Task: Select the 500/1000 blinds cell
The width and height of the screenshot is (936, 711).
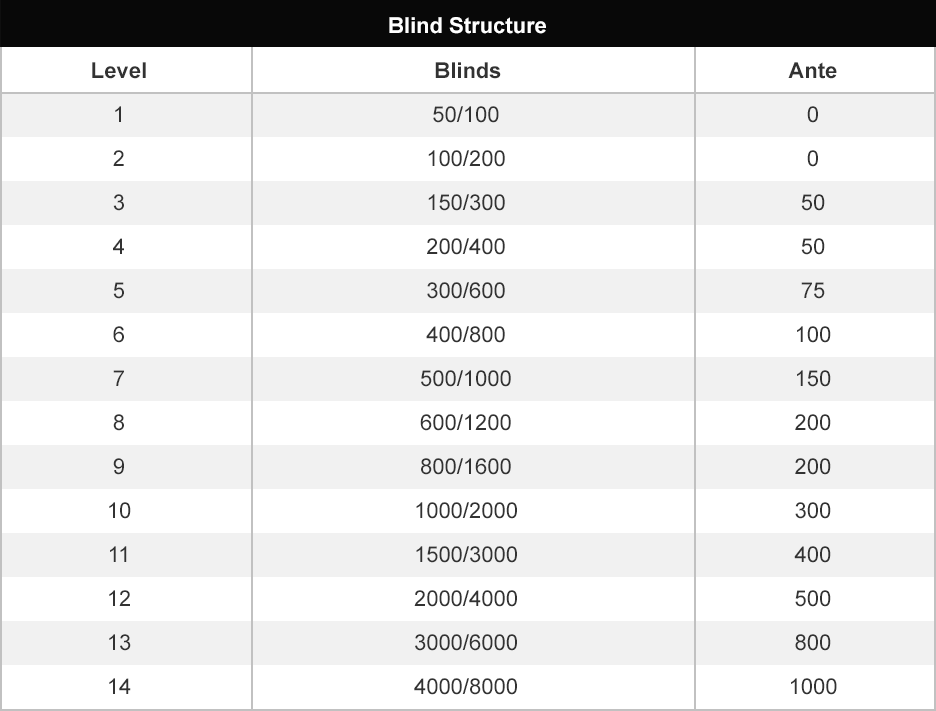Action: coord(466,379)
